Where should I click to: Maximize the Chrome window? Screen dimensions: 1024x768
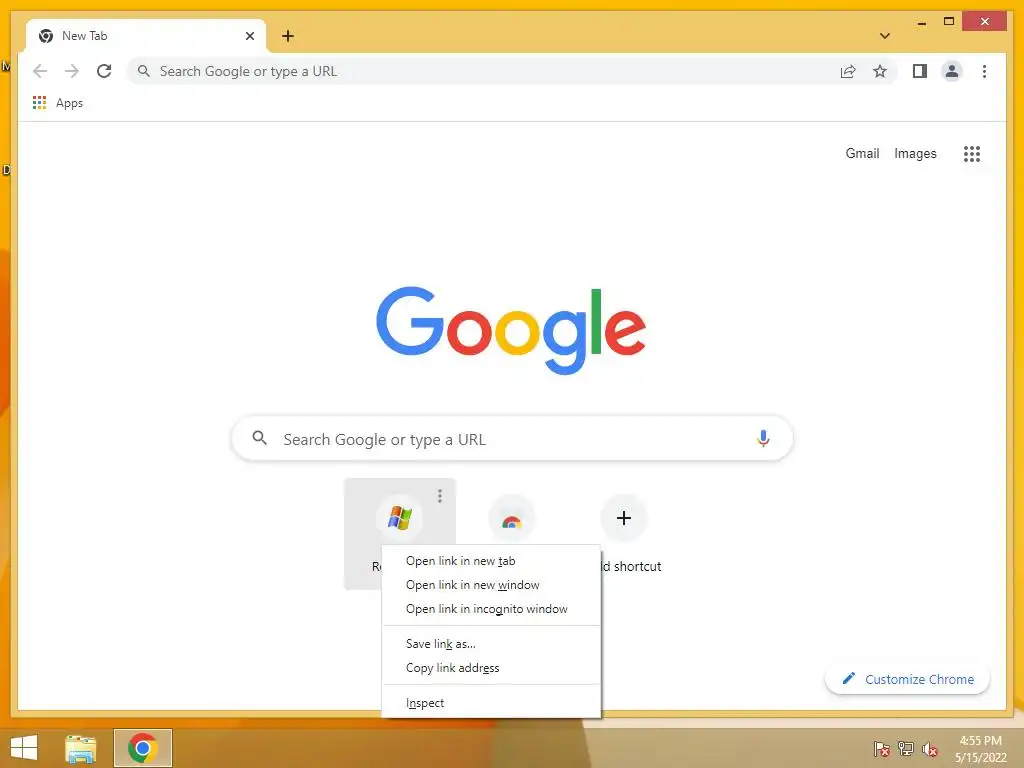pos(949,22)
